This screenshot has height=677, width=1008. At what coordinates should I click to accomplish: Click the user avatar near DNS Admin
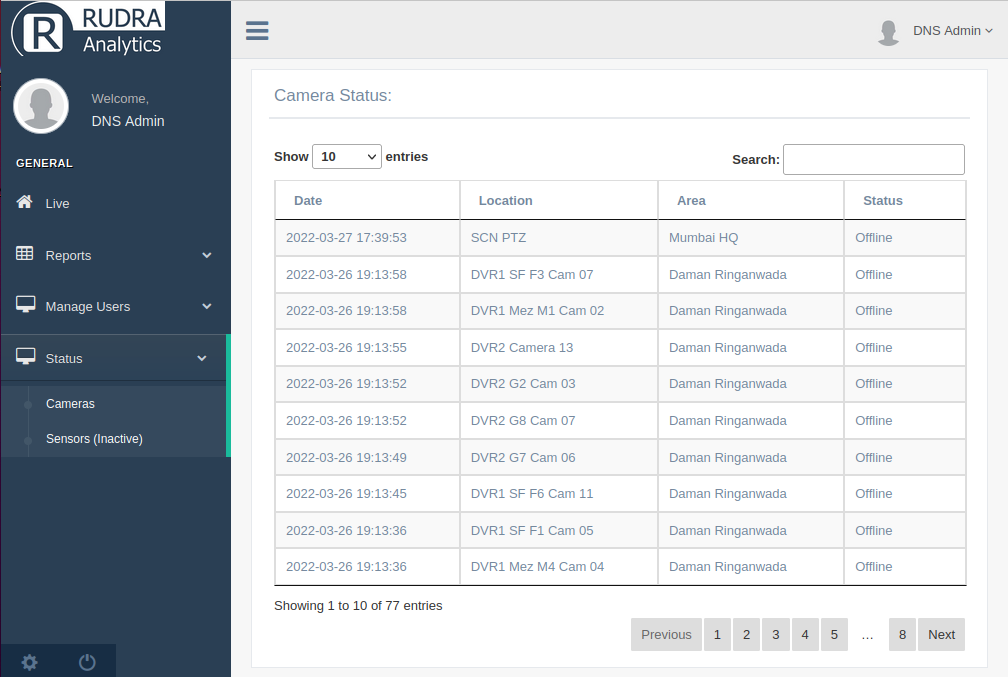[x=888, y=31]
